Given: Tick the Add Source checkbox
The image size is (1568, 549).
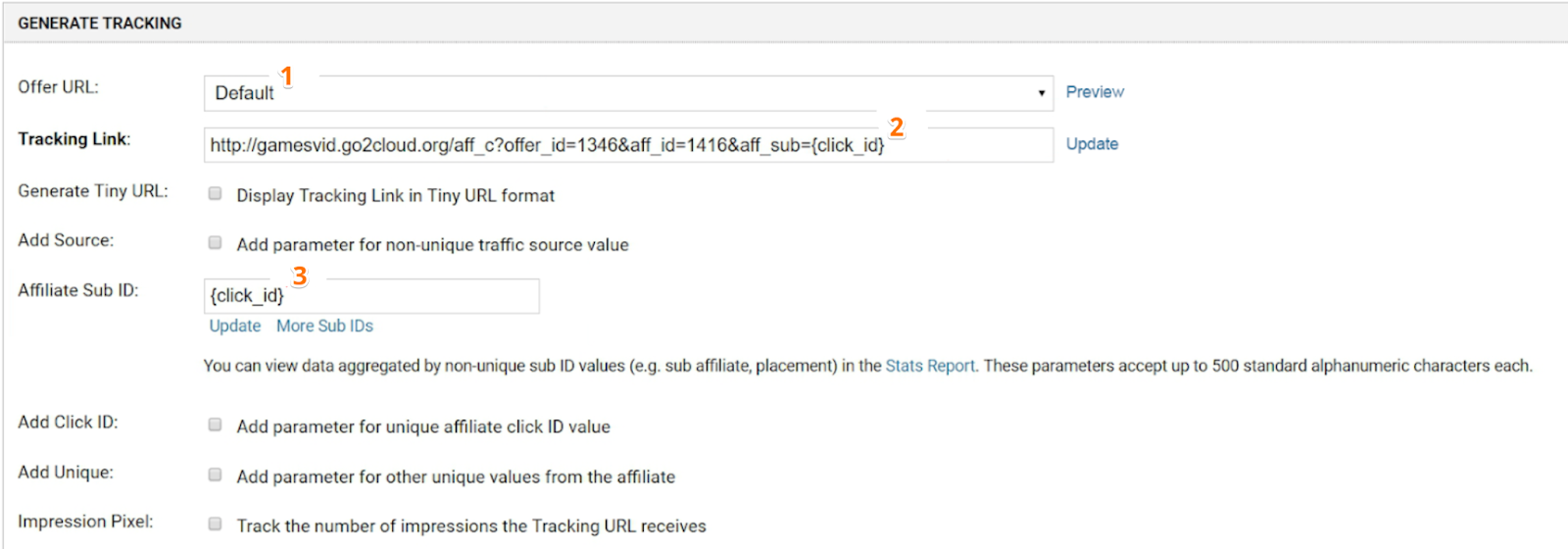Looking at the screenshot, I should [x=215, y=243].
